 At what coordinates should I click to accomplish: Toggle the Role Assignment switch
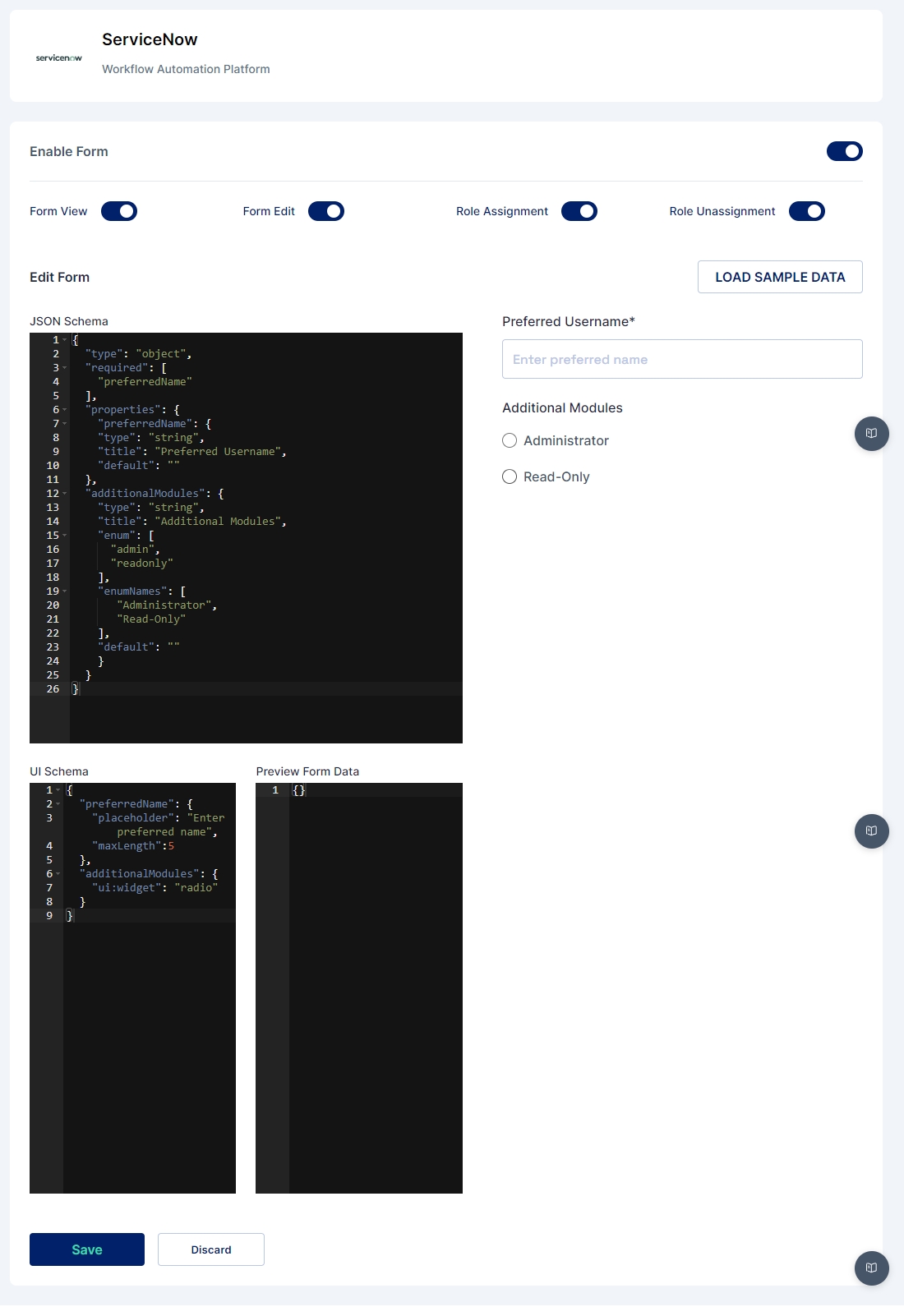[x=579, y=211]
